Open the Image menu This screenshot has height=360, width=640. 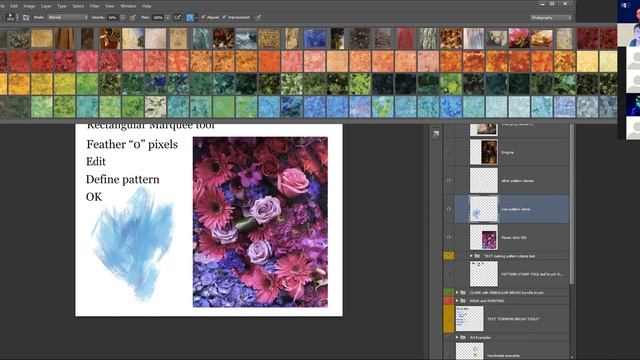[29, 6]
